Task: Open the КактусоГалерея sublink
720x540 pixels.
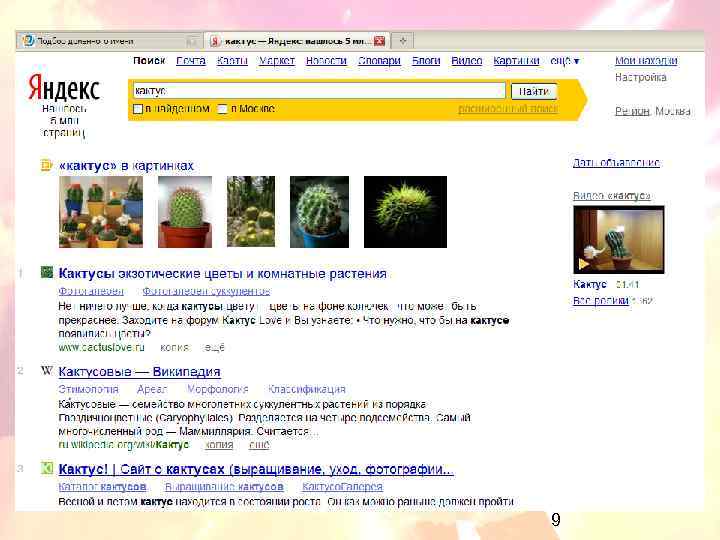Action: click(343, 487)
